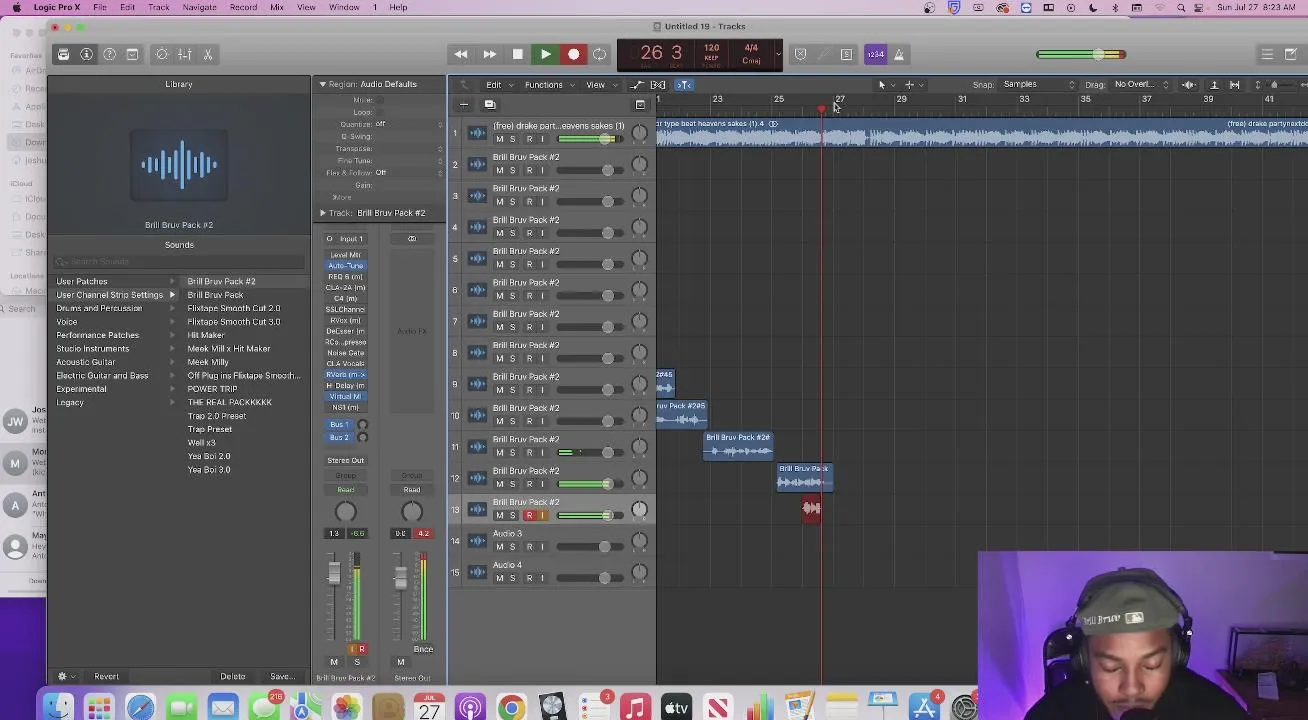The width and height of the screenshot is (1308, 720).
Task: Adjust the master output volume slider
Action: (x=1082, y=54)
